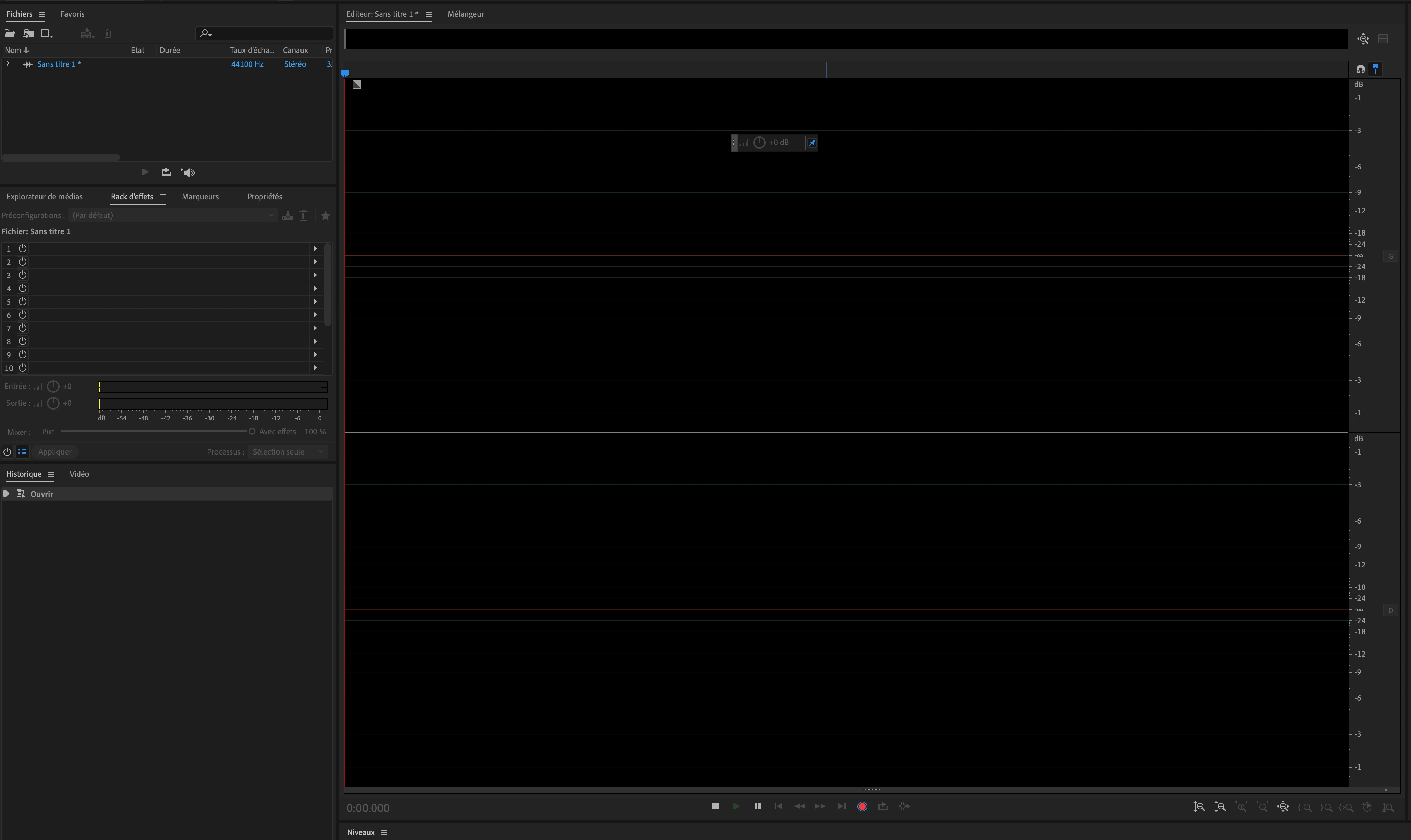This screenshot has height=840, width=1411.
Task: Toggle the auto-play speaker icon in Files
Action: [x=188, y=173]
